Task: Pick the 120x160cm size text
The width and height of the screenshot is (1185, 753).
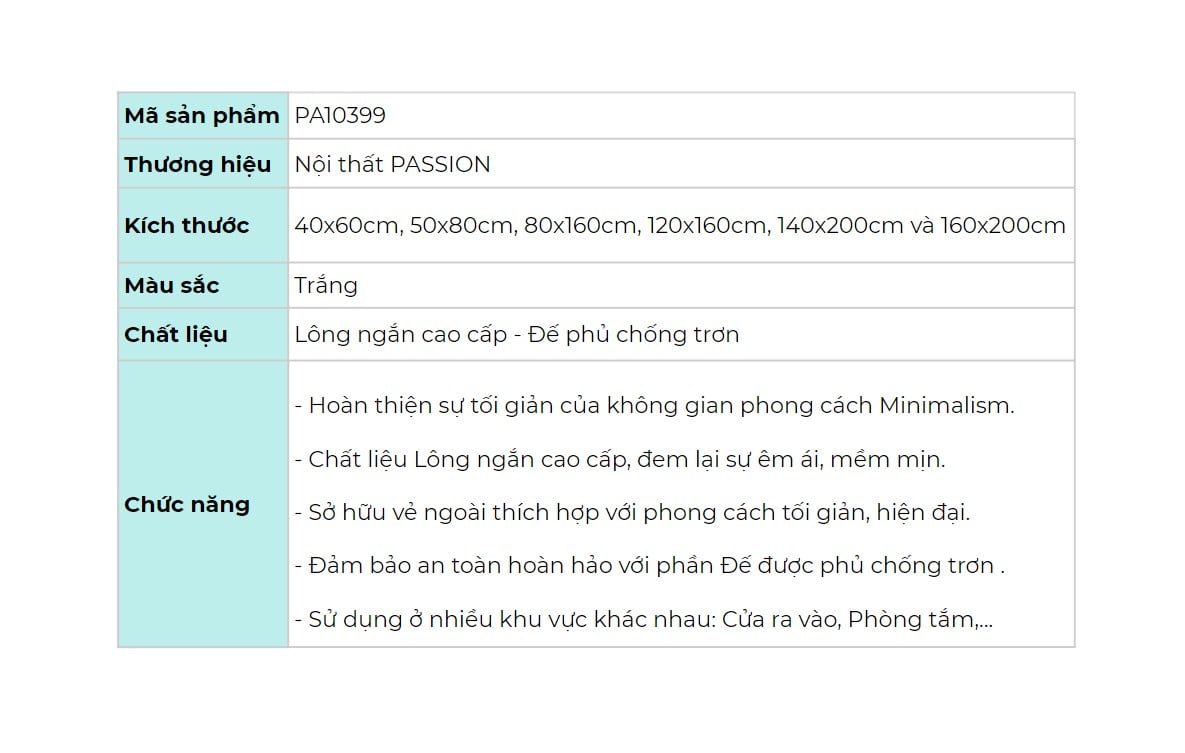Action: tap(707, 226)
